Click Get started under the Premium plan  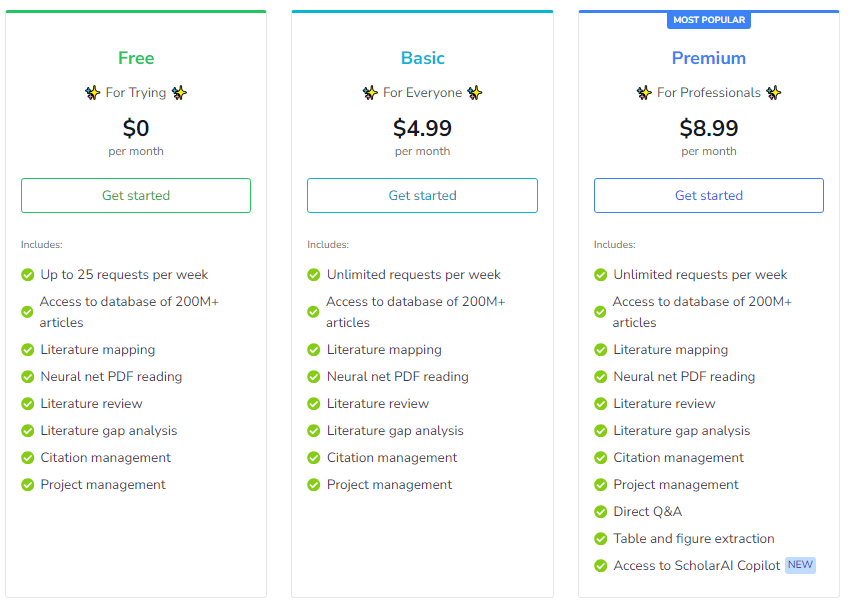708,195
